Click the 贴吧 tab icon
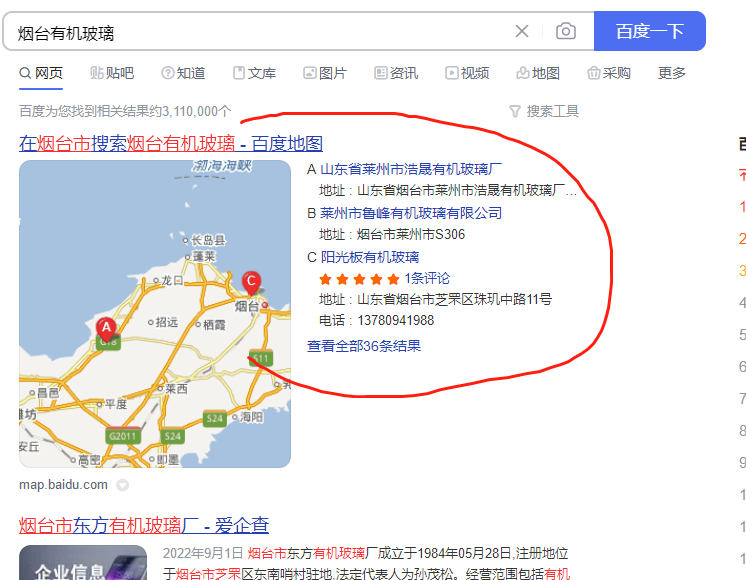This screenshot has height=580, width=746. (97, 73)
